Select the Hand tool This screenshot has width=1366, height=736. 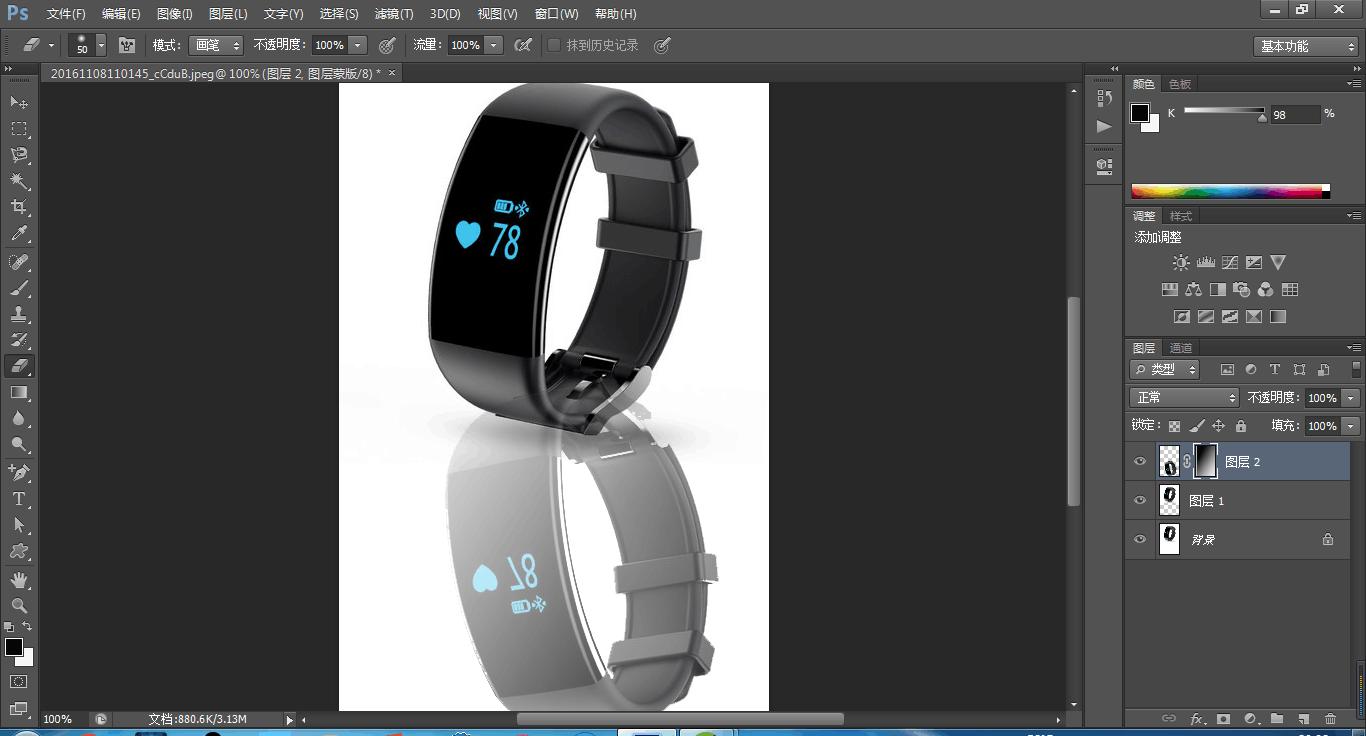click(x=19, y=580)
